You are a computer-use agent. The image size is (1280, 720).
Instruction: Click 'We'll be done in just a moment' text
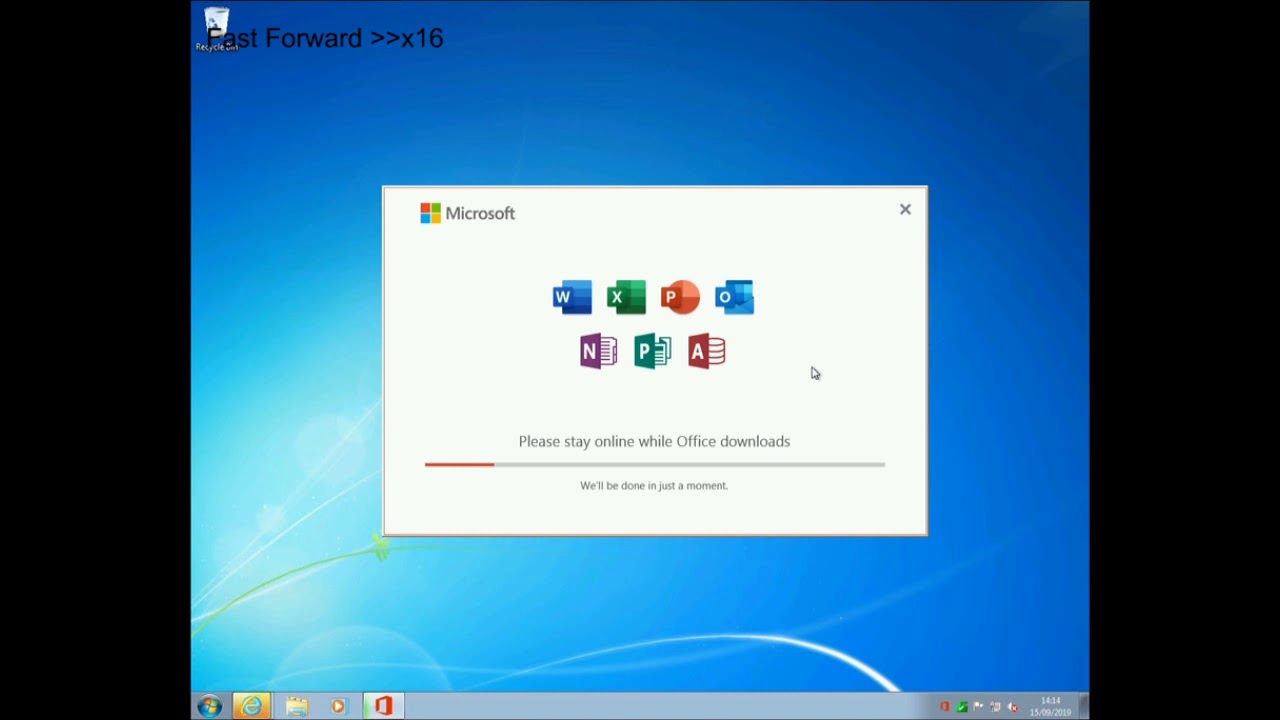(654, 485)
